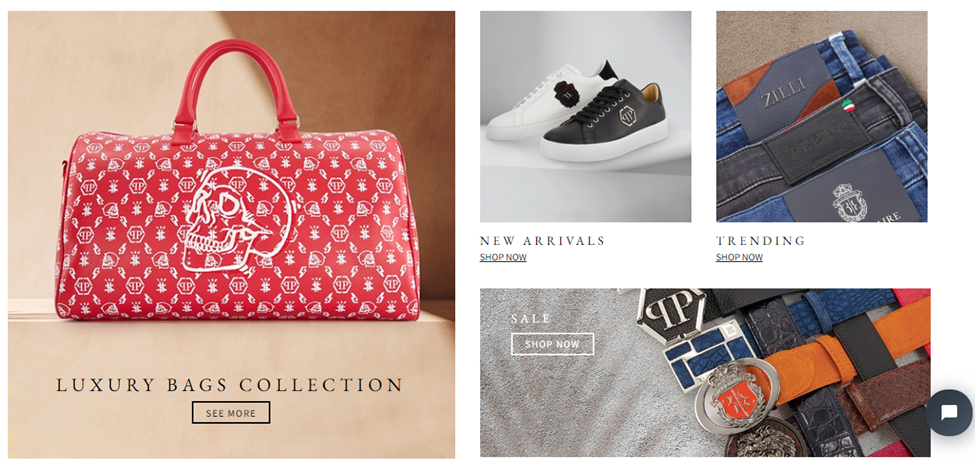Click the Luxury Bags Collection heading
Viewport: 975px width, 468px height.
pos(230,385)
